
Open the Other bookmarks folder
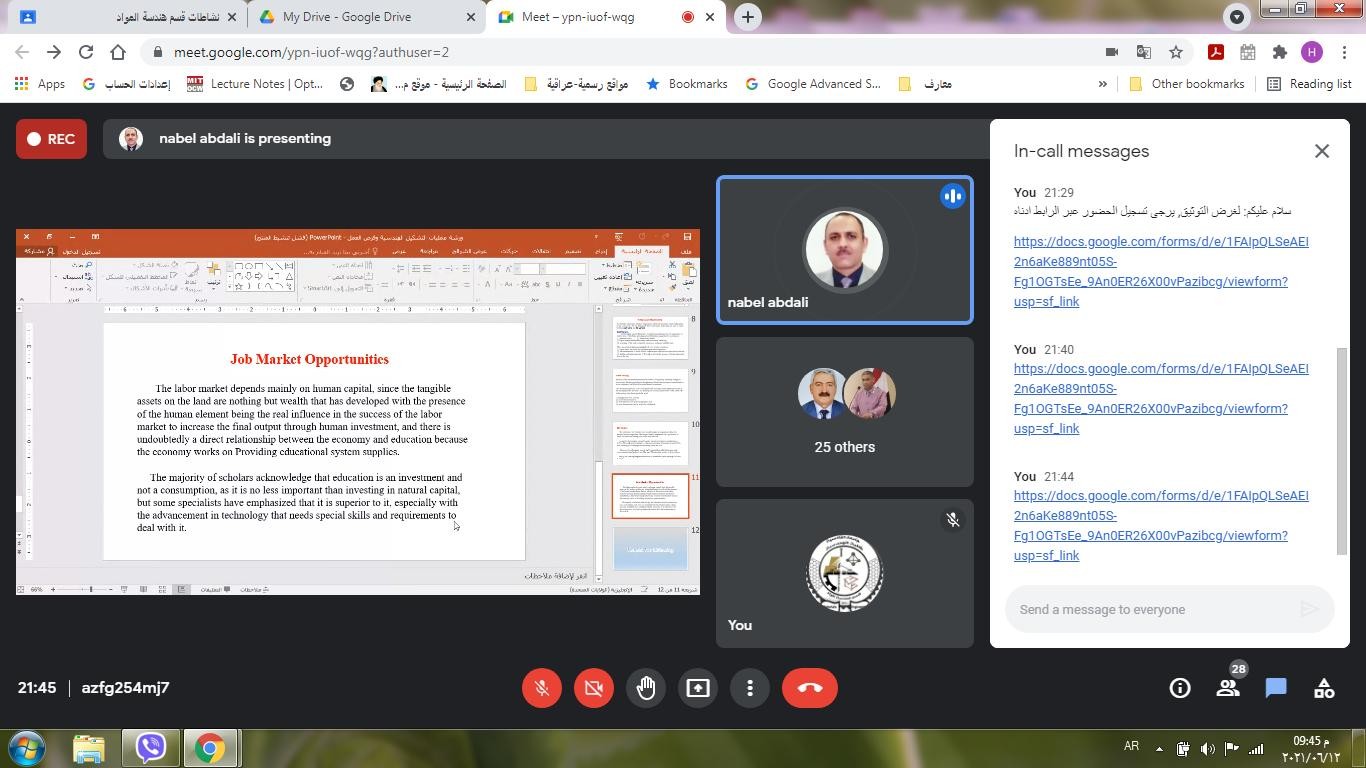(1187, 84)
